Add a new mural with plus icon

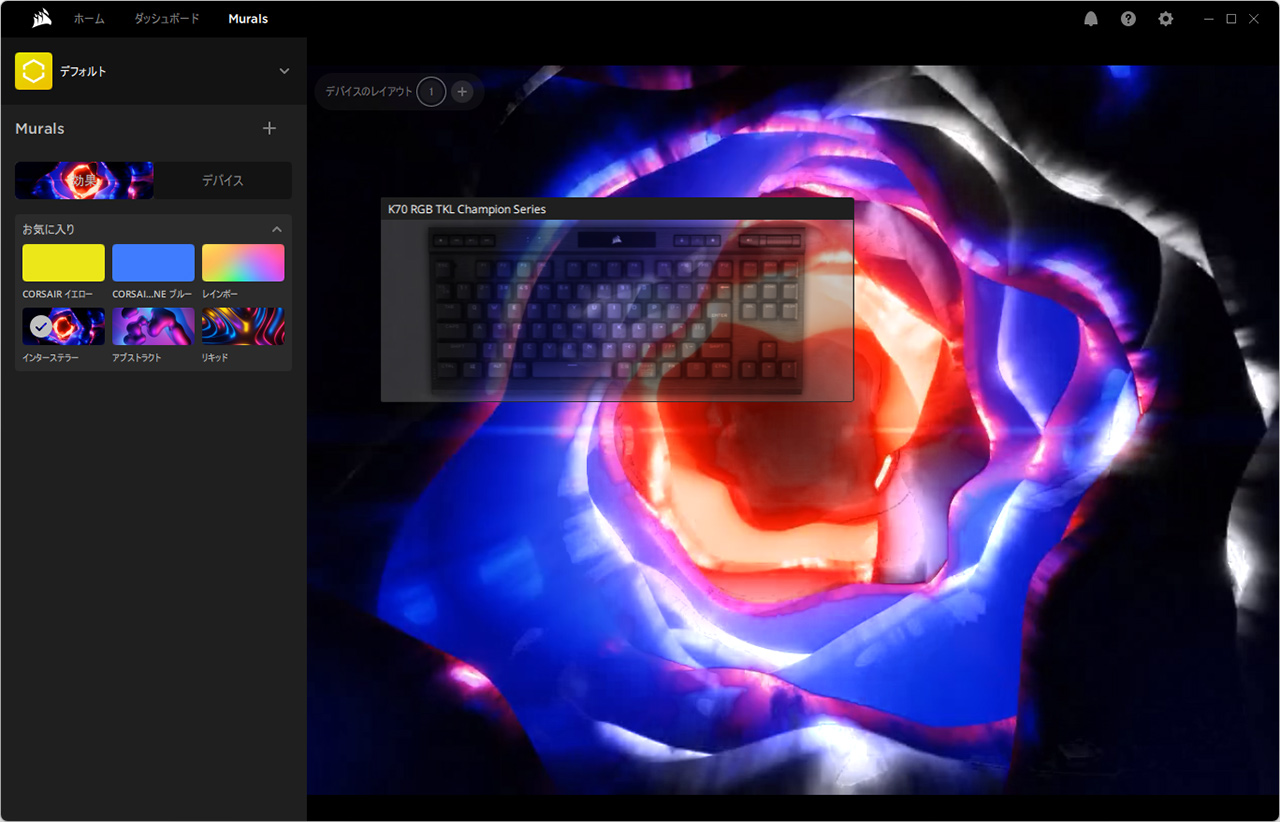point(269,128)
